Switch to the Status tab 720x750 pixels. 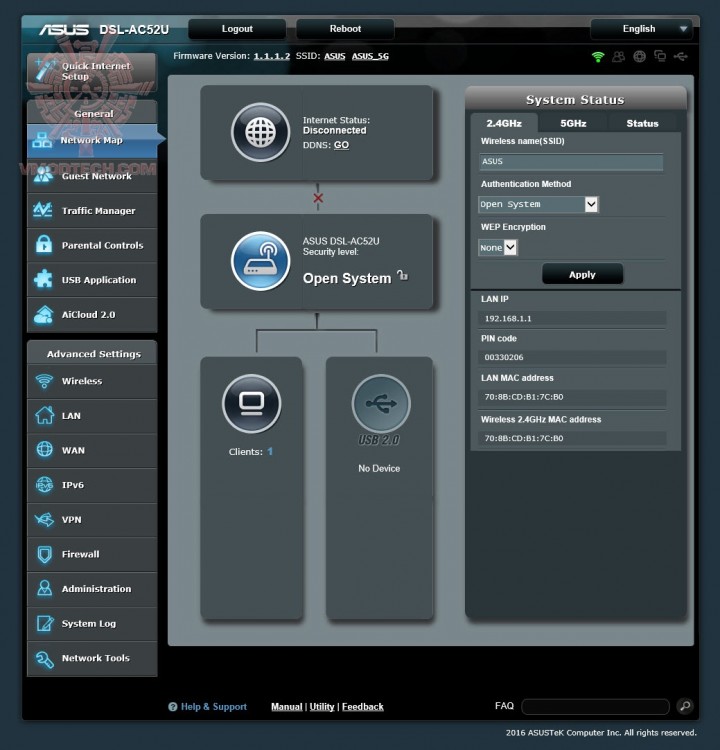click(x=642, y=123)
